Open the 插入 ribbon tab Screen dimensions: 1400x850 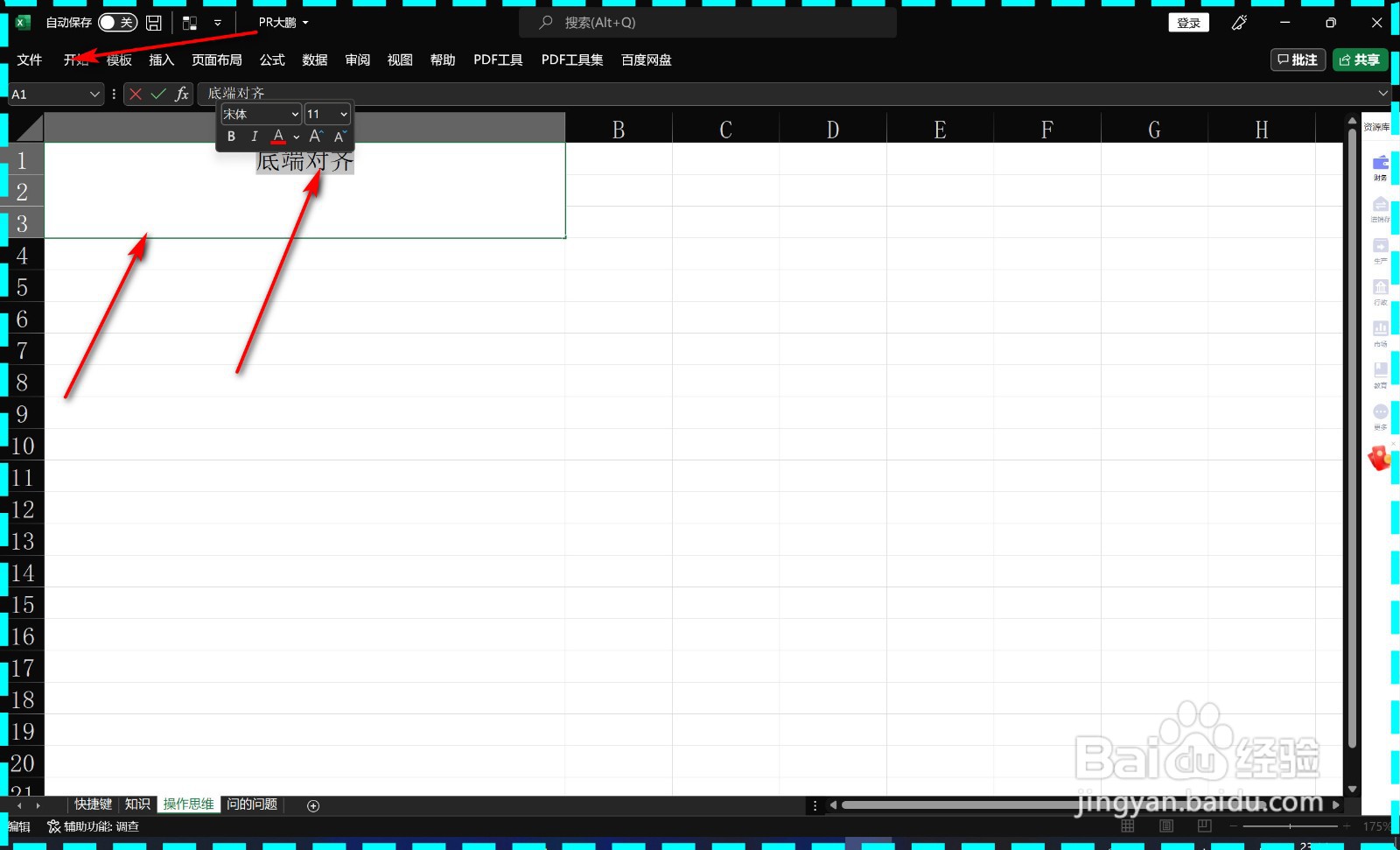pyautogui.click(x=162, y=60)
